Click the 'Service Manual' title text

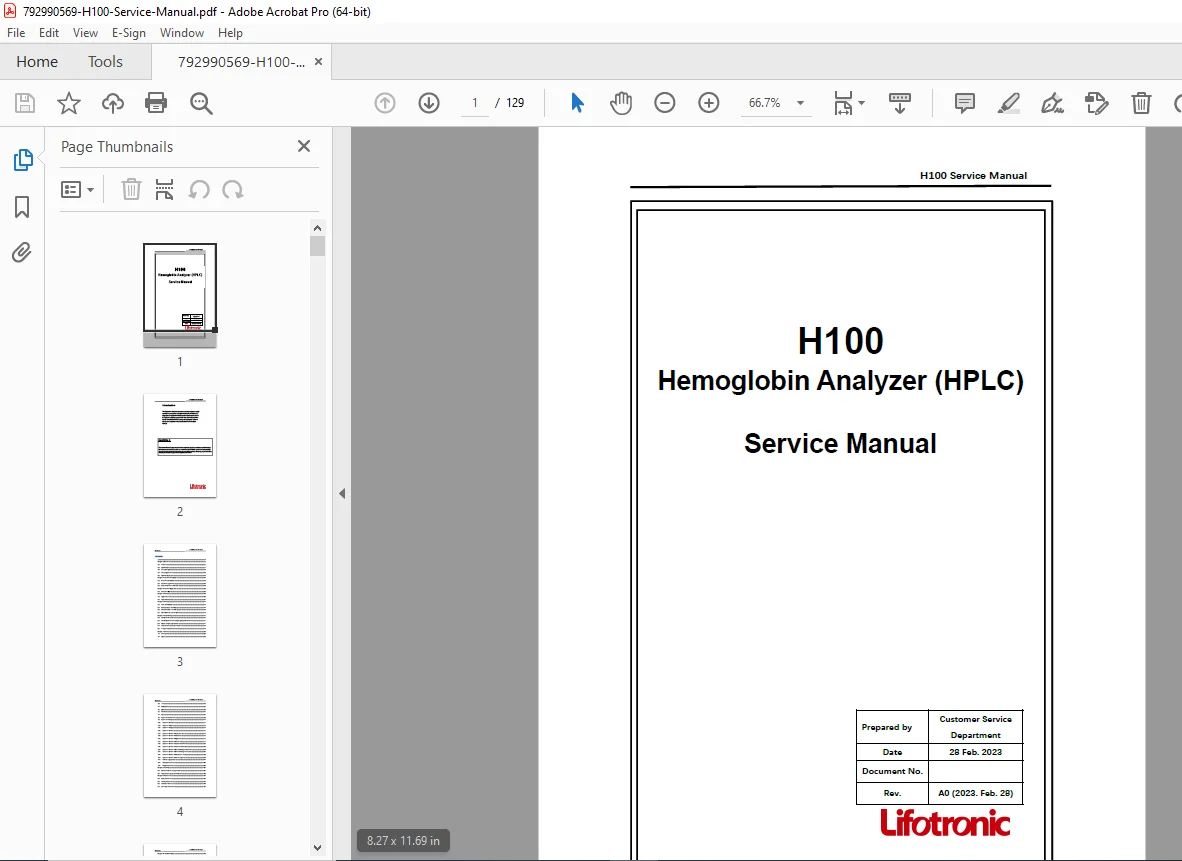841,443
